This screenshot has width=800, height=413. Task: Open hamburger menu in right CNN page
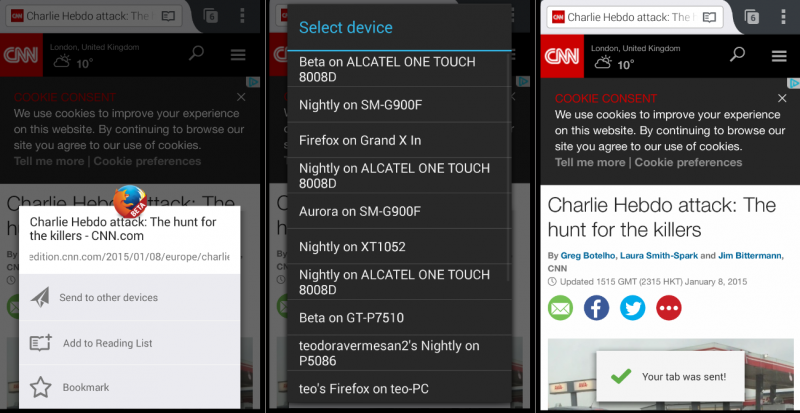pos(779,56)
